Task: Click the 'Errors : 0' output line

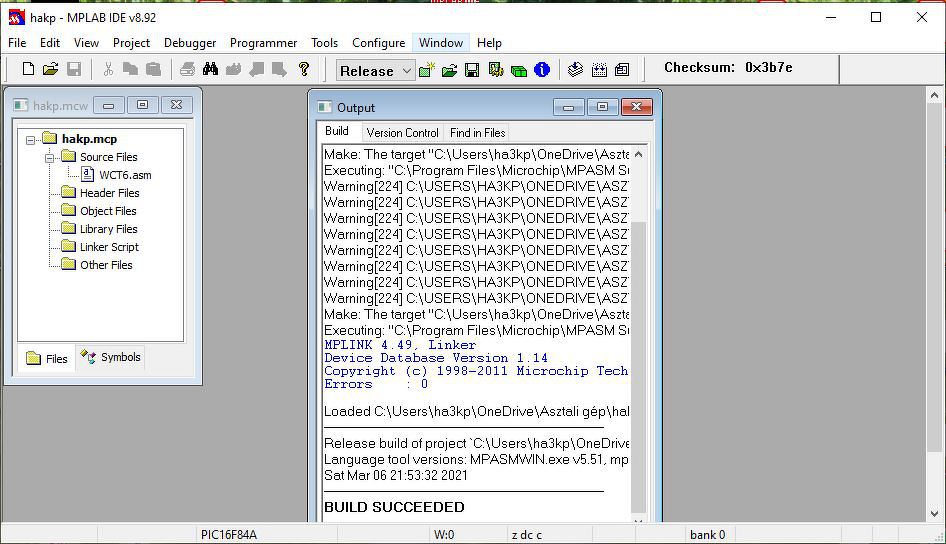Action: tap(376, 384)
